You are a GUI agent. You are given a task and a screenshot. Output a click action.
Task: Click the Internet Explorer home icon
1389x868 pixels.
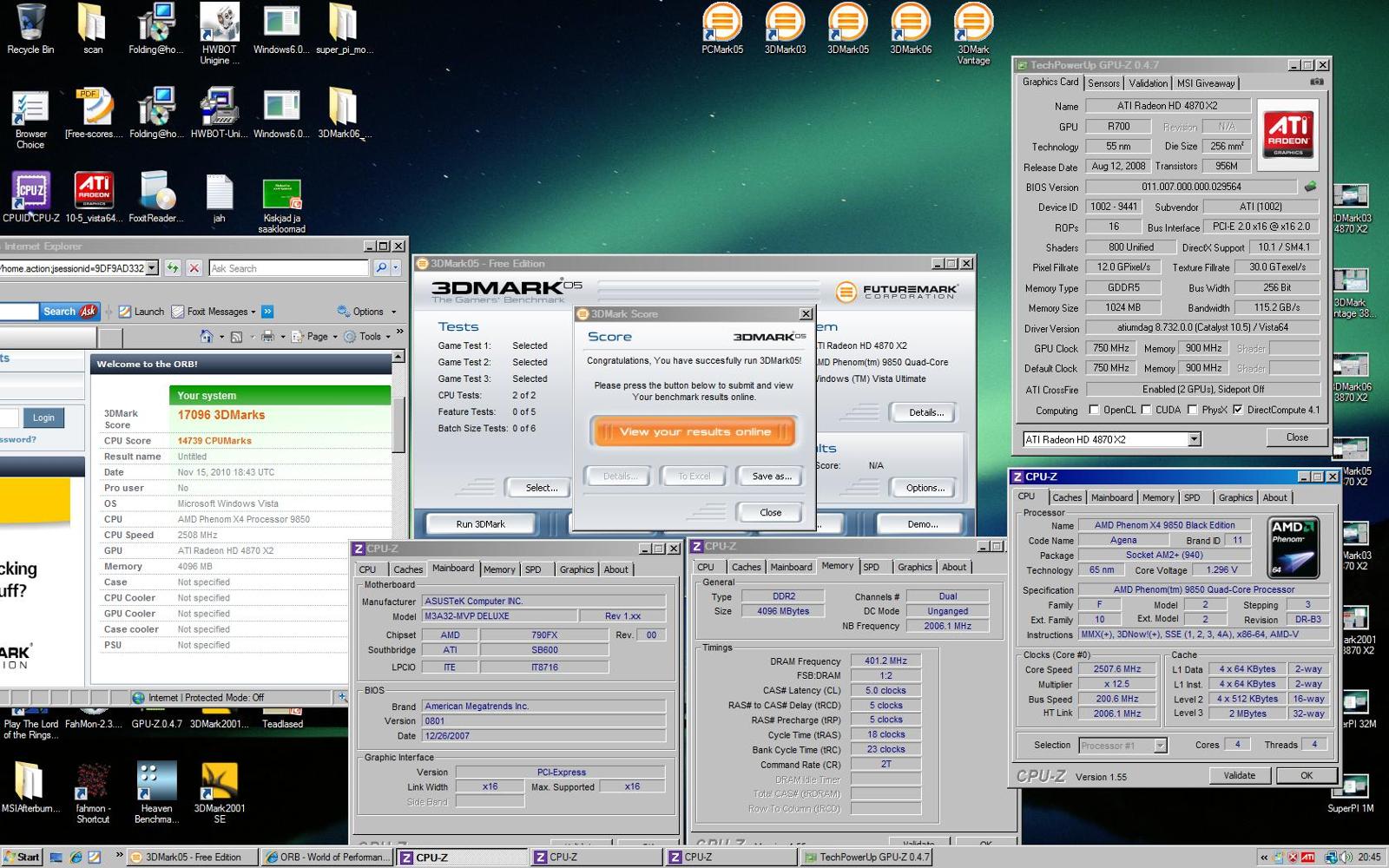tap(206, 336)
